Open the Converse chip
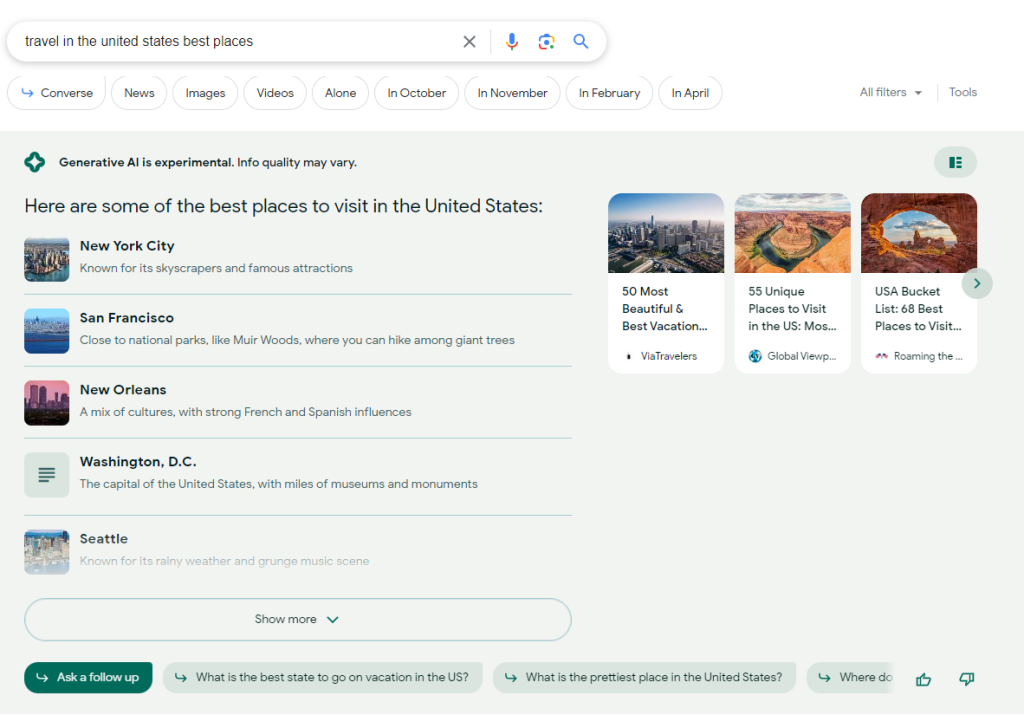1024x715 pixels. [x=57, y=93]
